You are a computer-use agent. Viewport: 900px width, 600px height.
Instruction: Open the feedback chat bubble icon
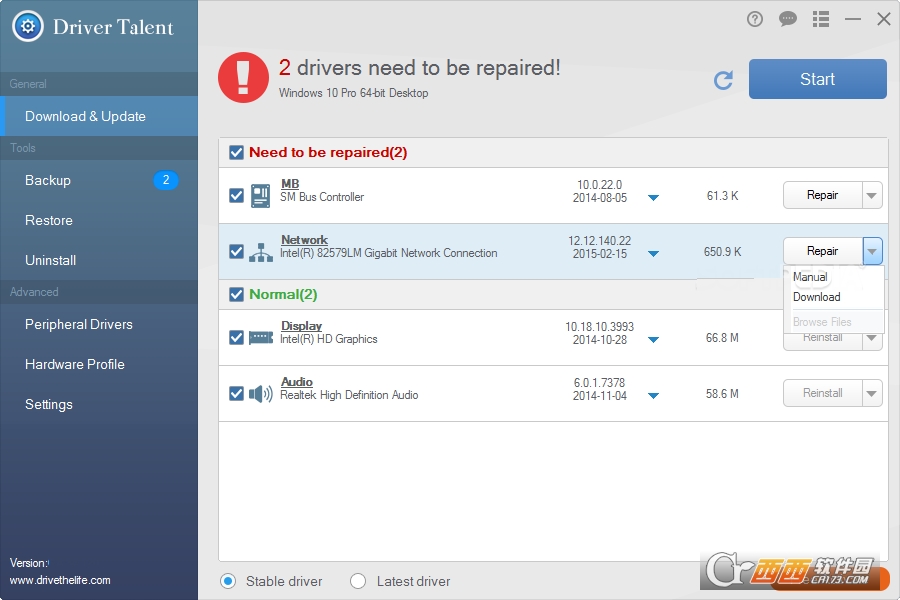pos(788,20)
